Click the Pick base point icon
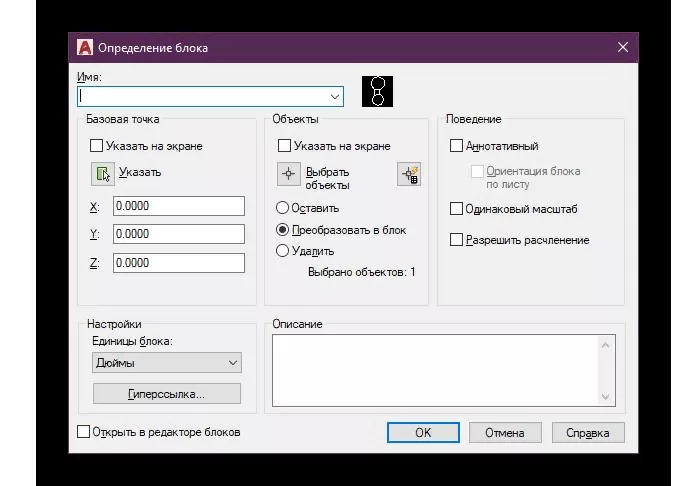Viewport: 700px width, 486px height. [x=103, y=174]
